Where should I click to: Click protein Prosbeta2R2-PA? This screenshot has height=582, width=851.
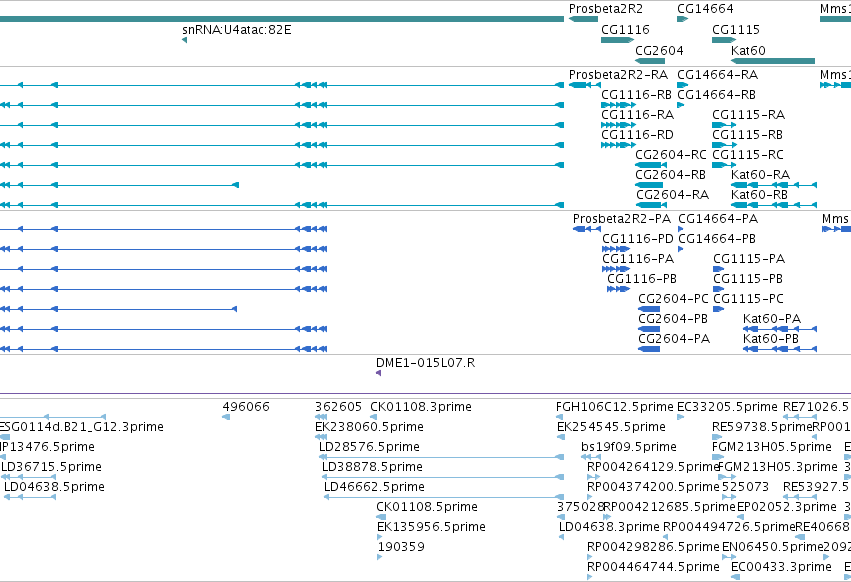622,219
